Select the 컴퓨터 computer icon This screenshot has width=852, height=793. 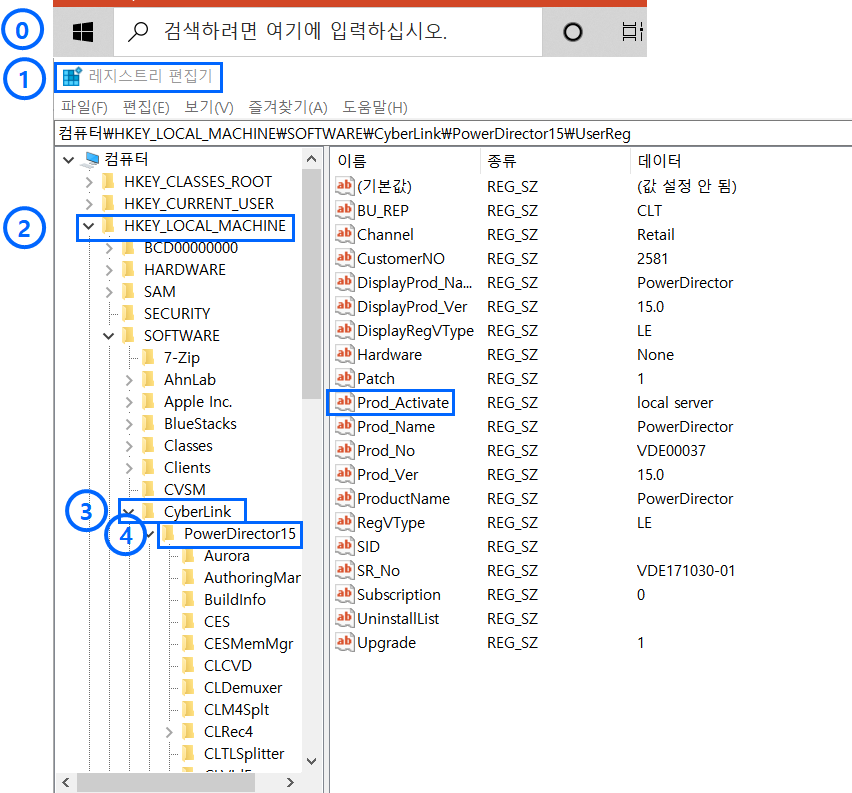(92, 159)
